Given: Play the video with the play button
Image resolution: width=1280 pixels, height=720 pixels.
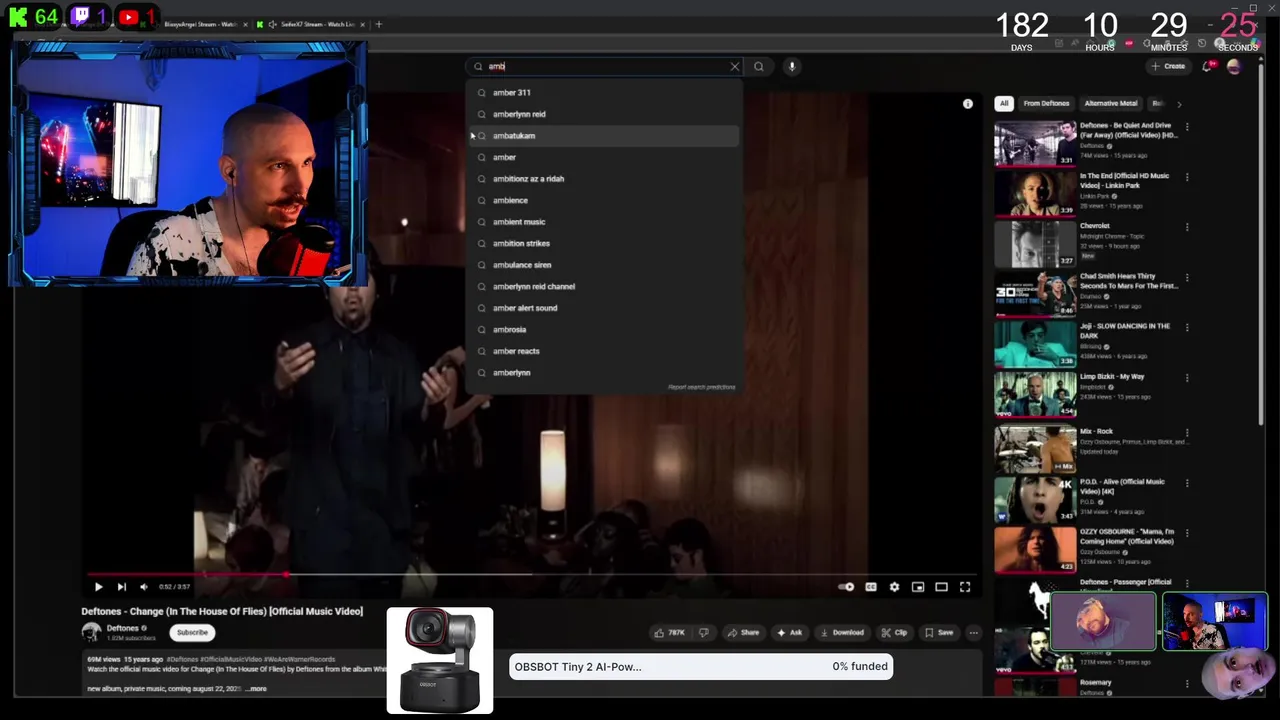Looking at the screenshot, I should click(x=98, y=587).
